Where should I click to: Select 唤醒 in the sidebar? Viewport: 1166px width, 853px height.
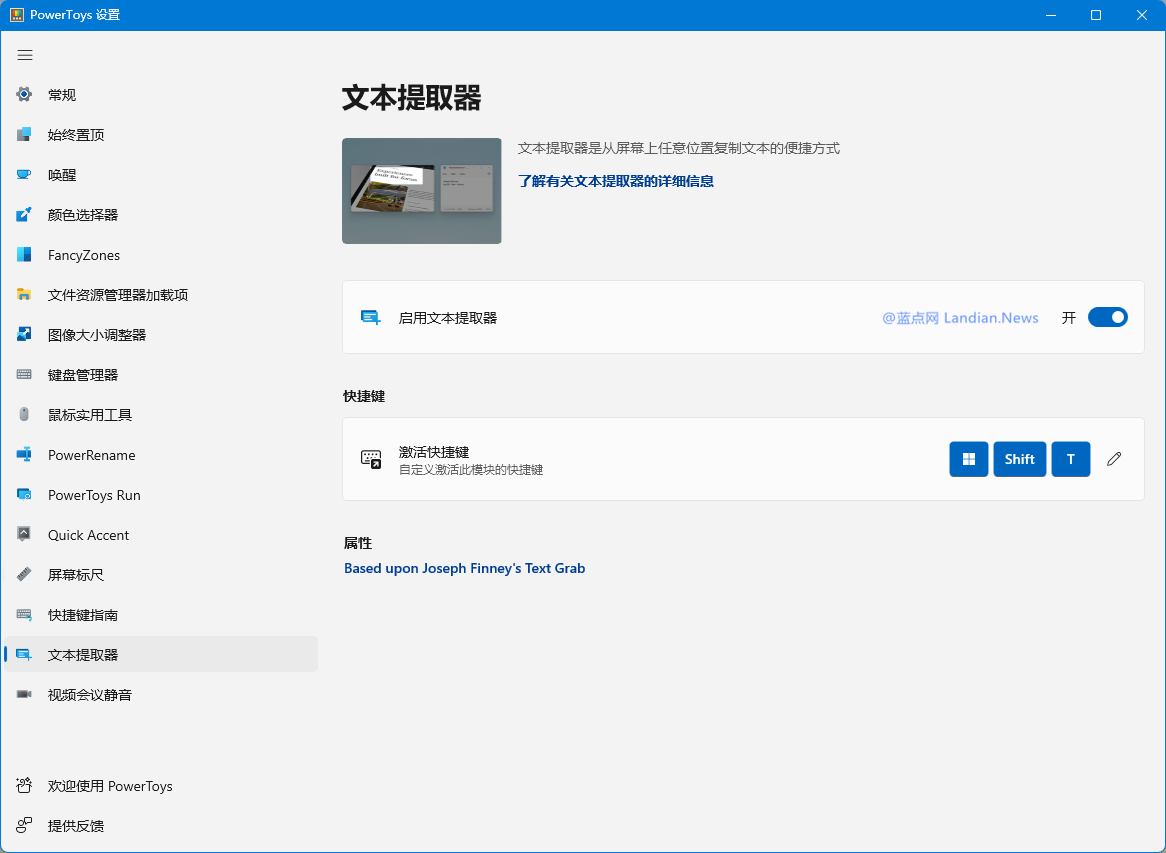(x=161, y=175)
